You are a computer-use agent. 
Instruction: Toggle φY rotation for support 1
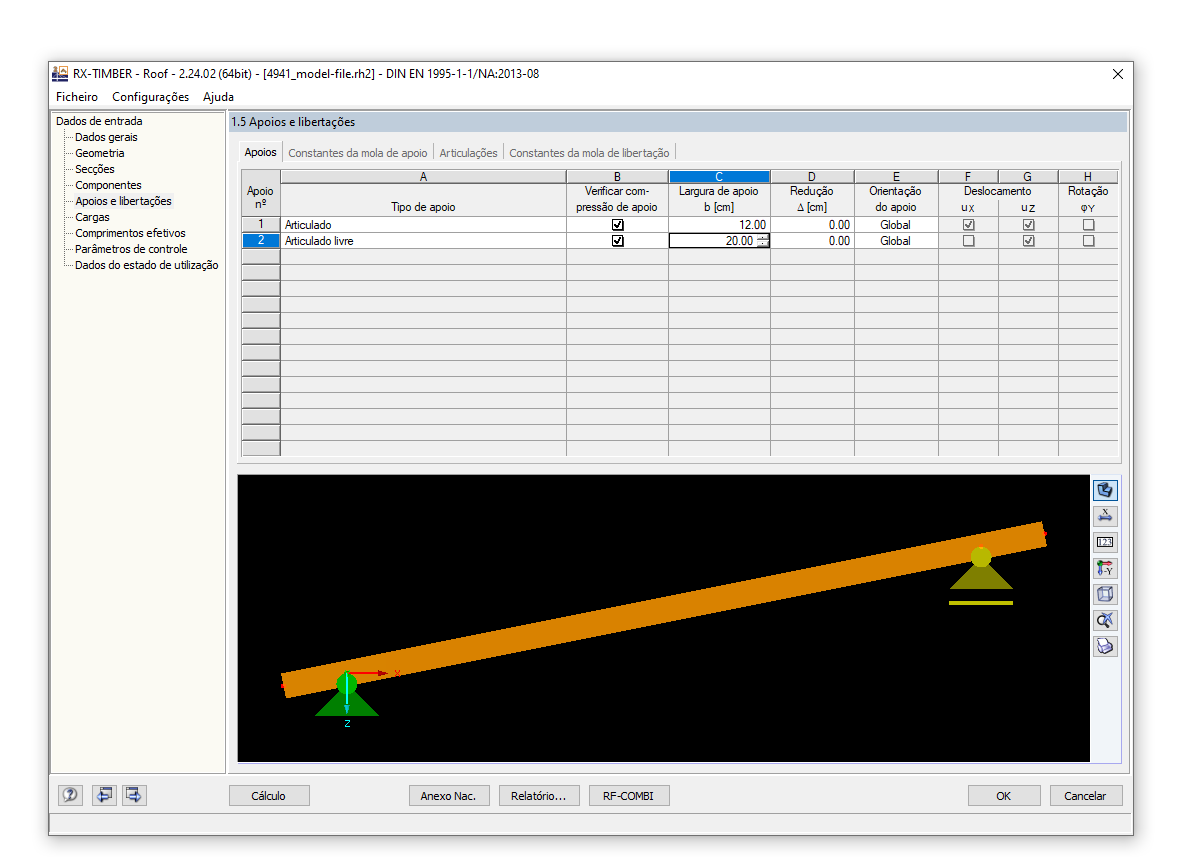[x=1088, y=225]
